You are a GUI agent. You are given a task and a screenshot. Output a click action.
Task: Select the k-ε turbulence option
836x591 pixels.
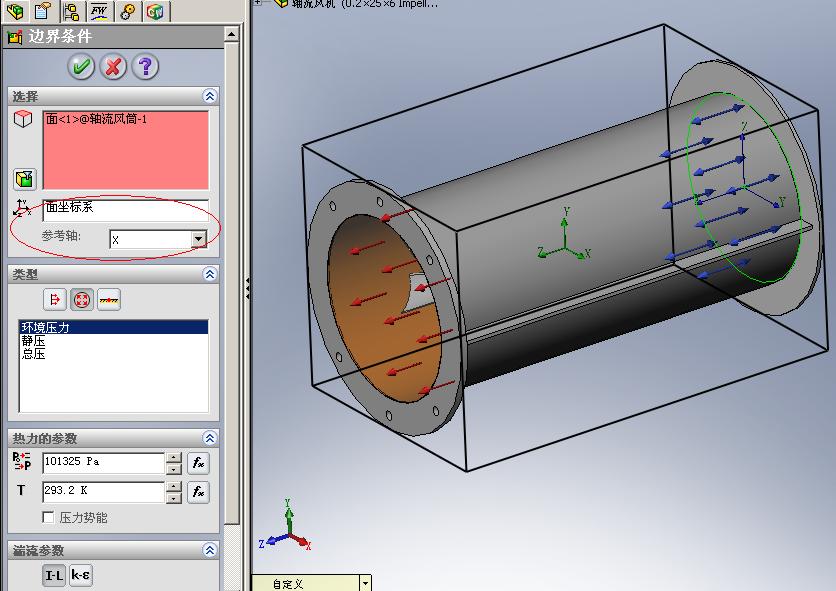(81, 575)
